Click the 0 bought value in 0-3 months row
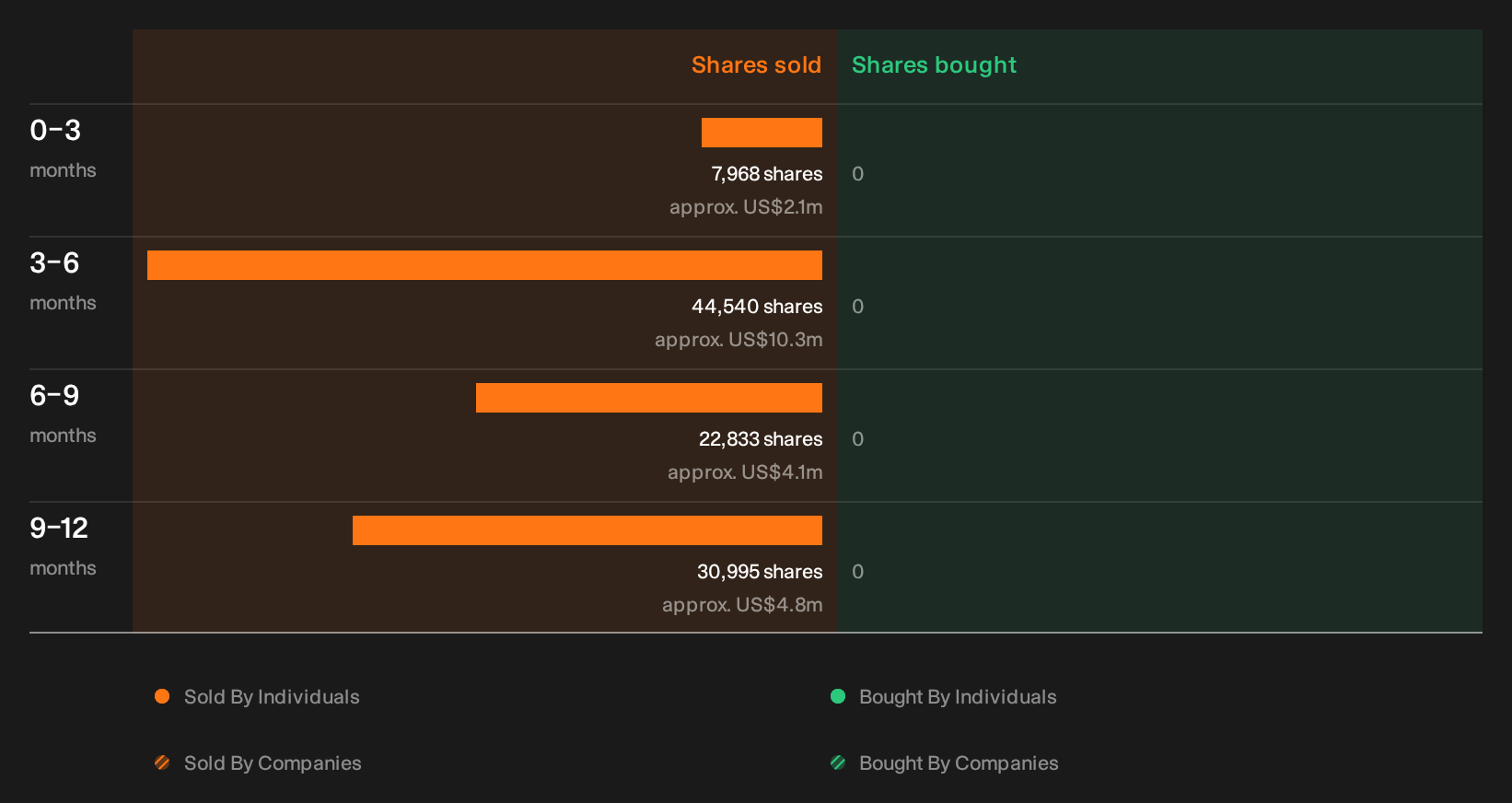This screenshot has height=803, width=1512. 857,174
